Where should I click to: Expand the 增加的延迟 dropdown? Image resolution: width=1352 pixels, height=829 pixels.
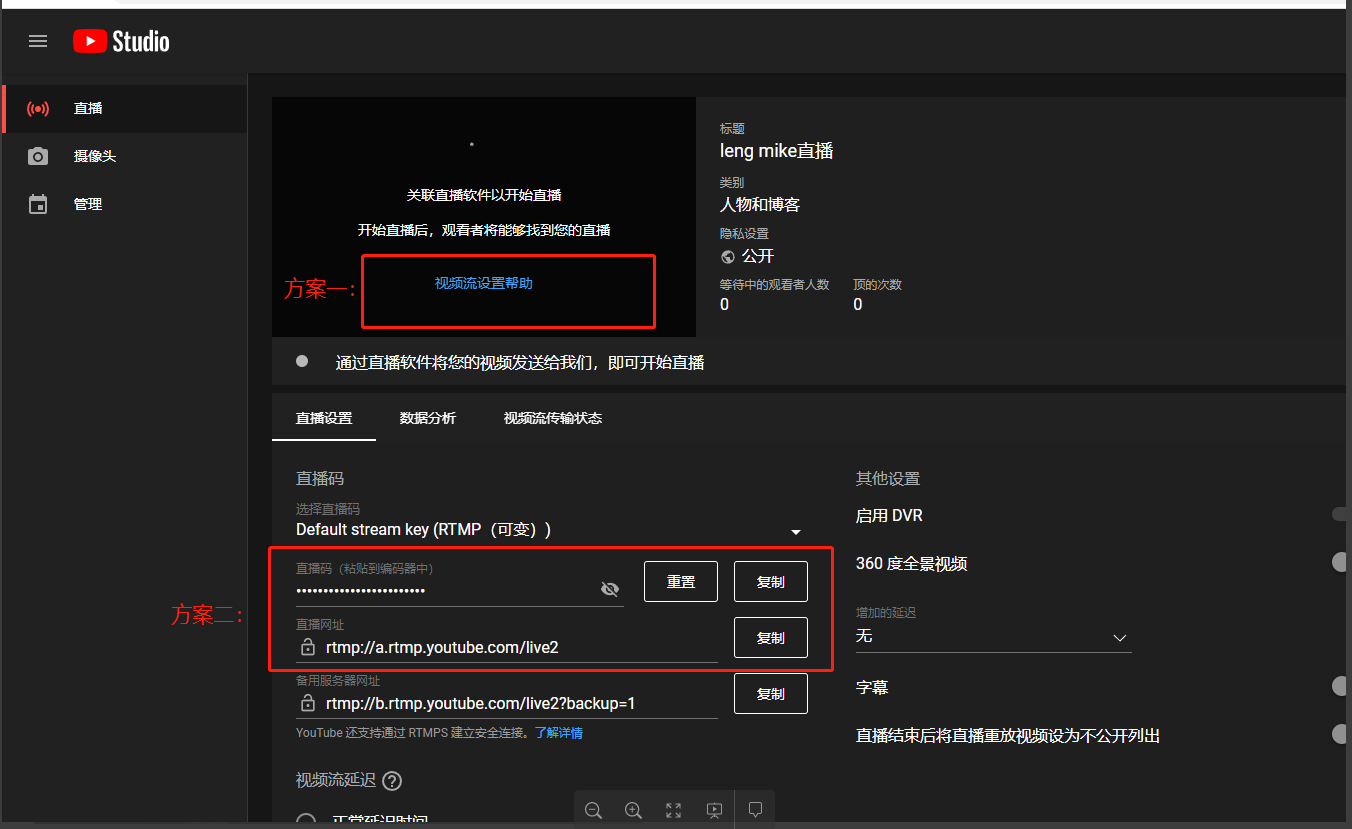pos(994,637)
